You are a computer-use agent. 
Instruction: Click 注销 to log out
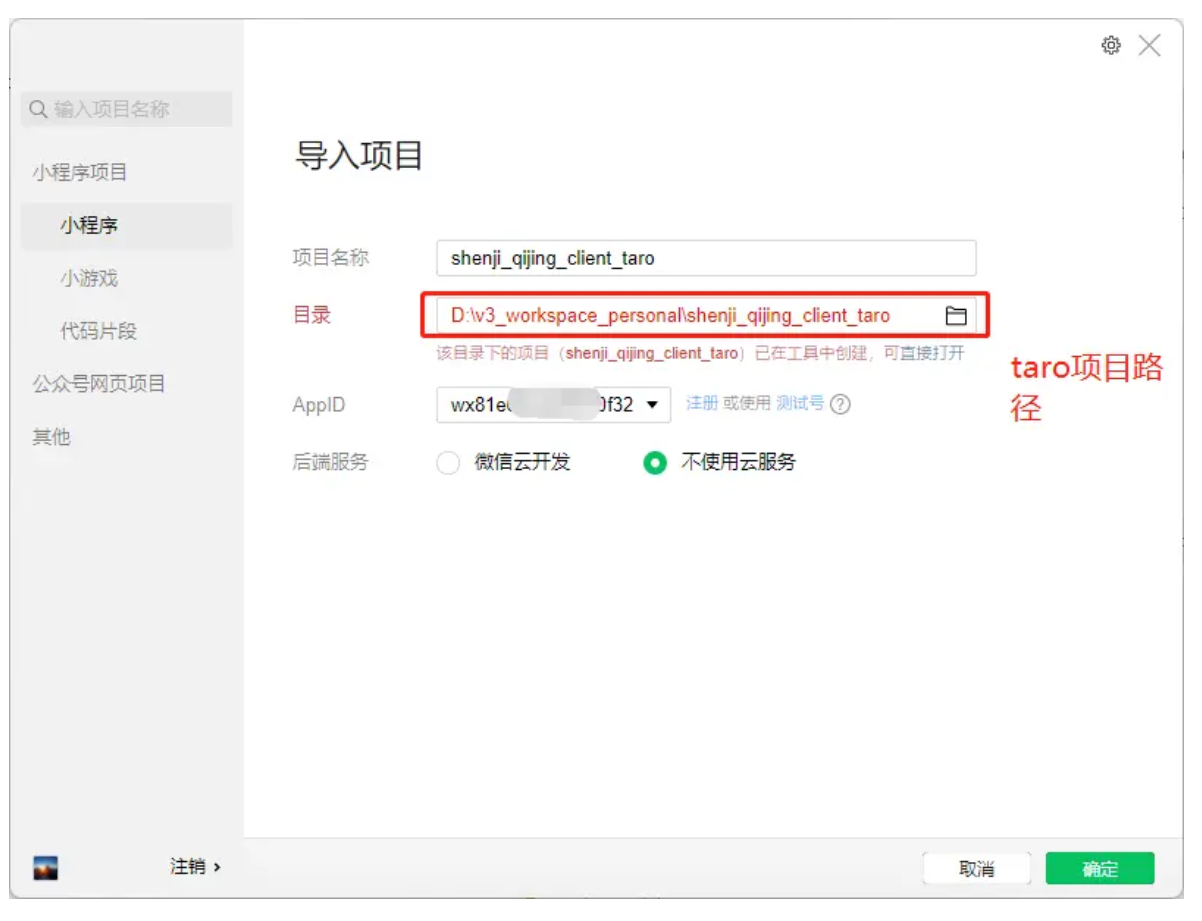click(187, 866)
